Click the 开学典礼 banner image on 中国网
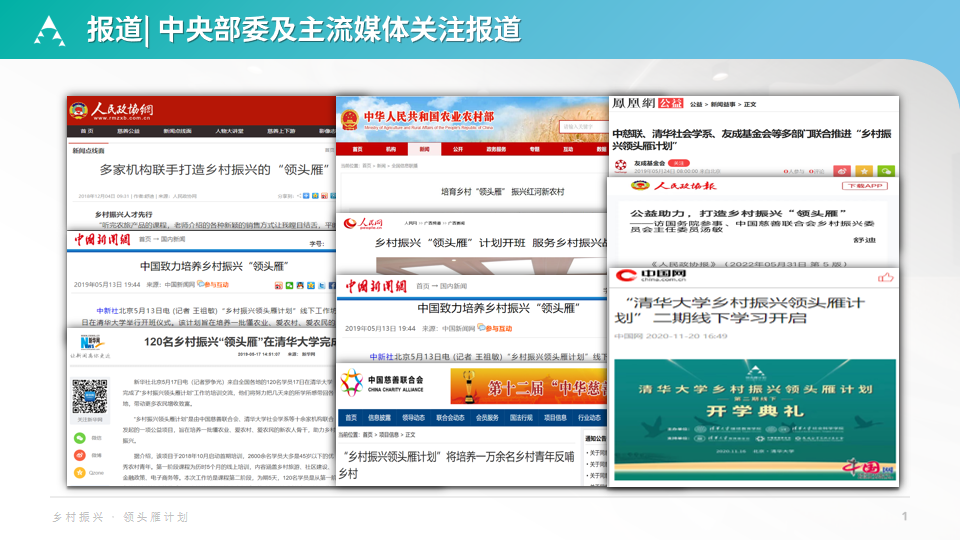The image size is (960, 540). pyautogui.click(x=755, y=420)
